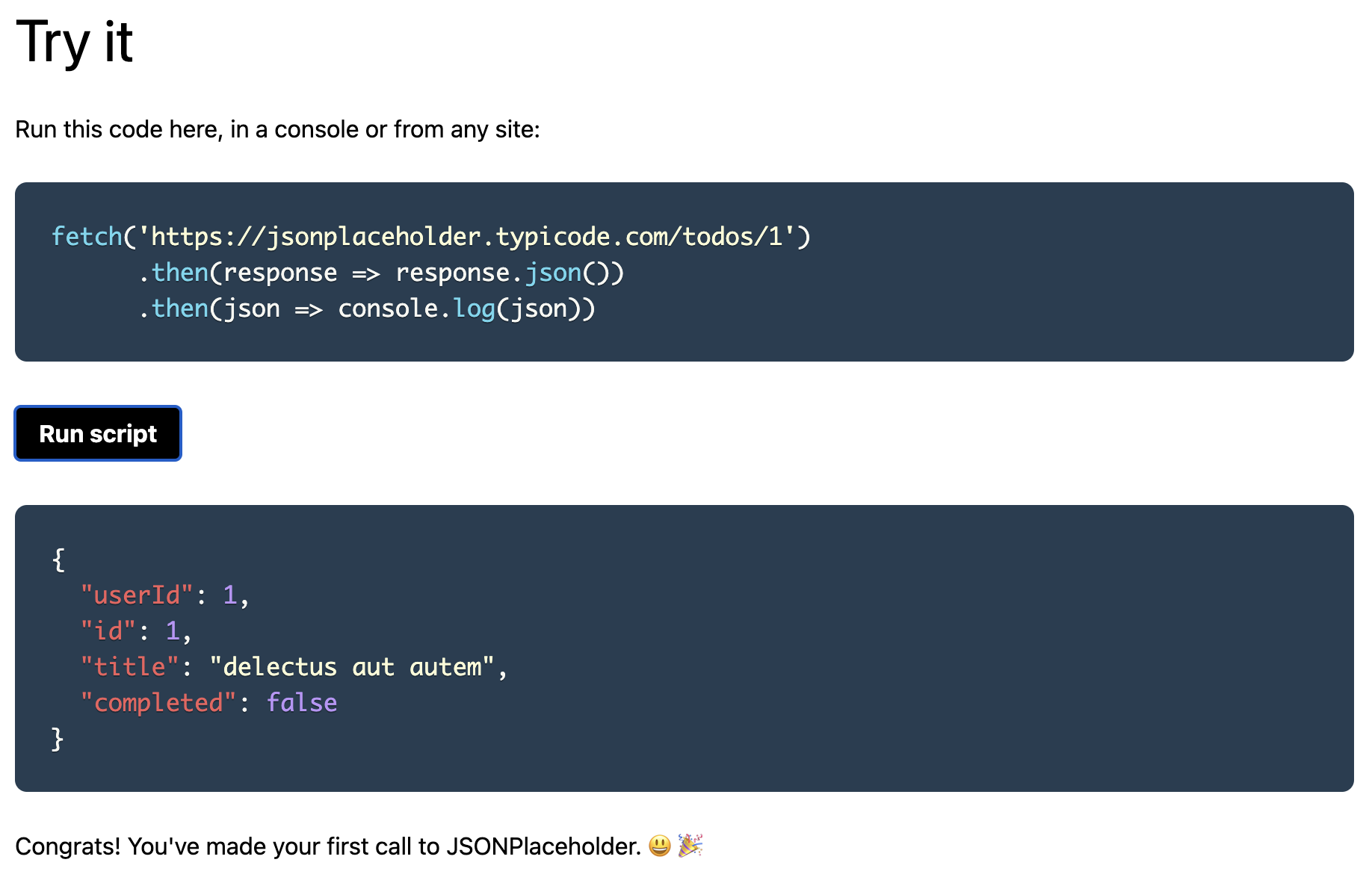Click the "id" key in JSON output
Screen dimensions: 1372x886
click(x=108, y=631)
